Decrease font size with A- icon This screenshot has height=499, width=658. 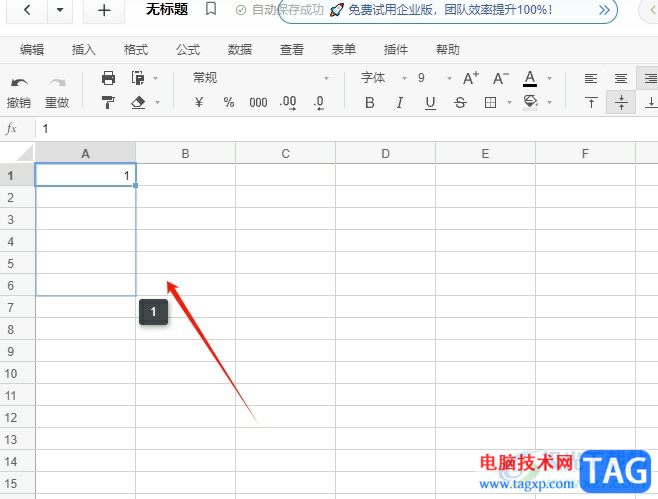pyautogui.click(x=501, y=78)
